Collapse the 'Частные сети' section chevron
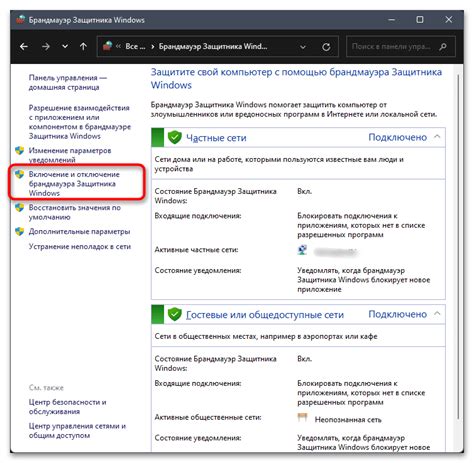The height and width of the screenshot is (463, 474). (437, 137)
